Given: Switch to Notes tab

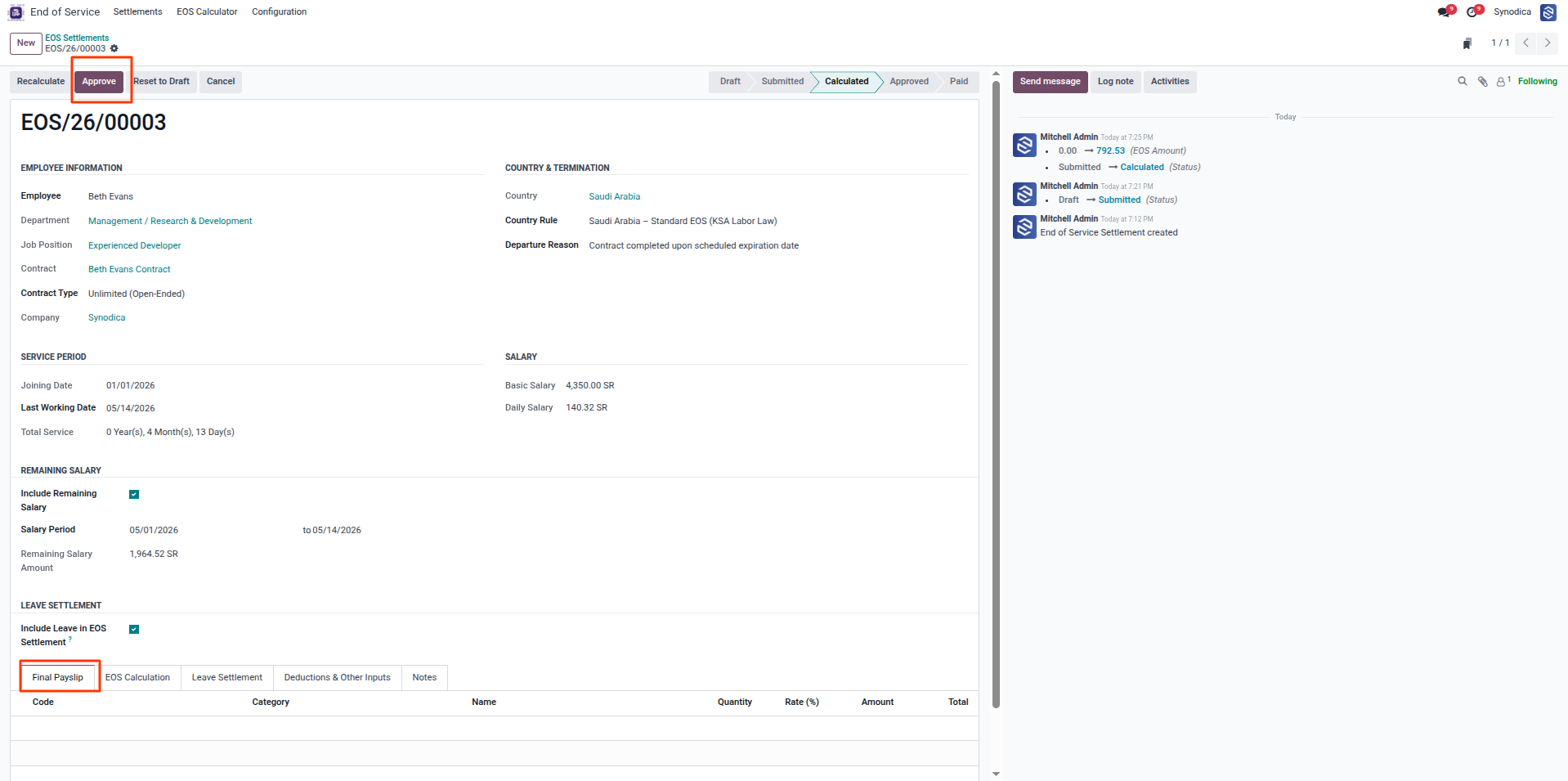Looking at the screenshot, I should (x=424, y=677).
